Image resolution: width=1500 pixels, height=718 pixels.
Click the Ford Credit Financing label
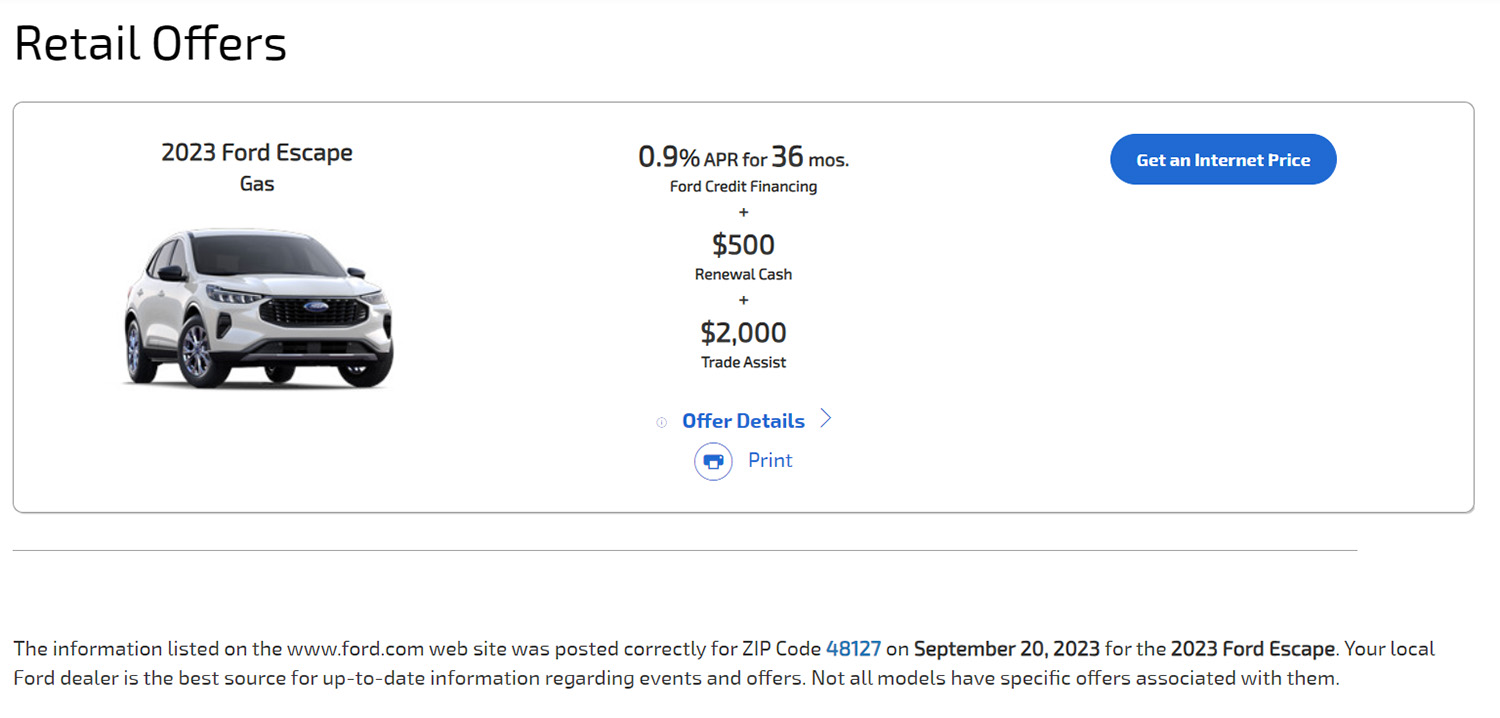pyautogui.click(x=743, y=186)
